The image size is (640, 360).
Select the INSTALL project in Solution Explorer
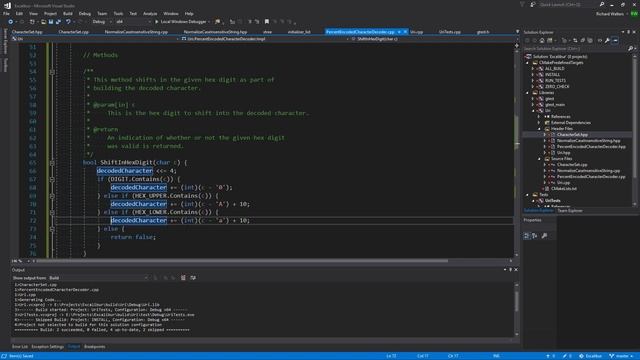pyautogui.click(x=552, y=75)
